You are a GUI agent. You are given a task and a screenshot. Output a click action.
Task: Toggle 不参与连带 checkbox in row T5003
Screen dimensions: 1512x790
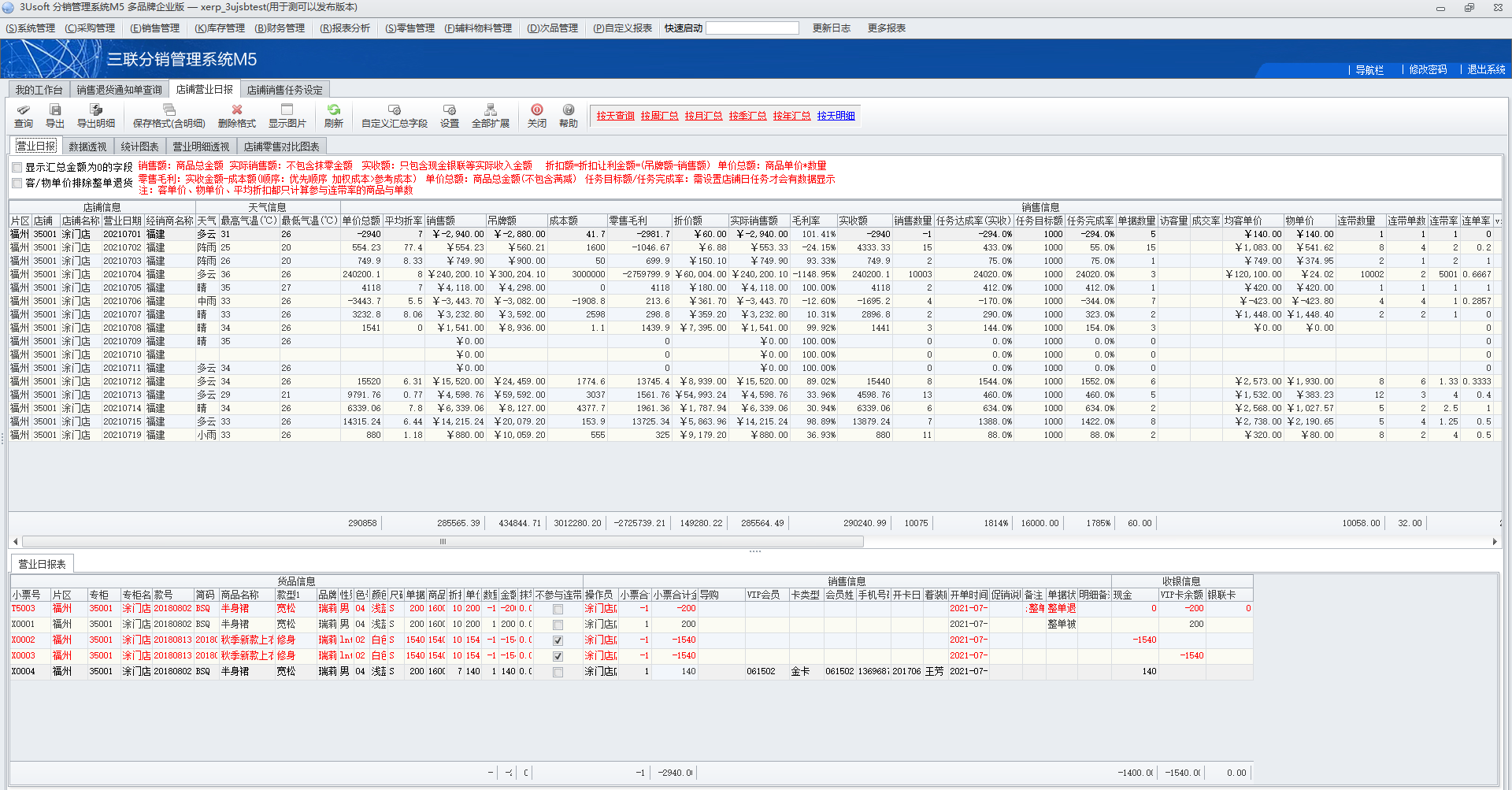tap(558, 609)
